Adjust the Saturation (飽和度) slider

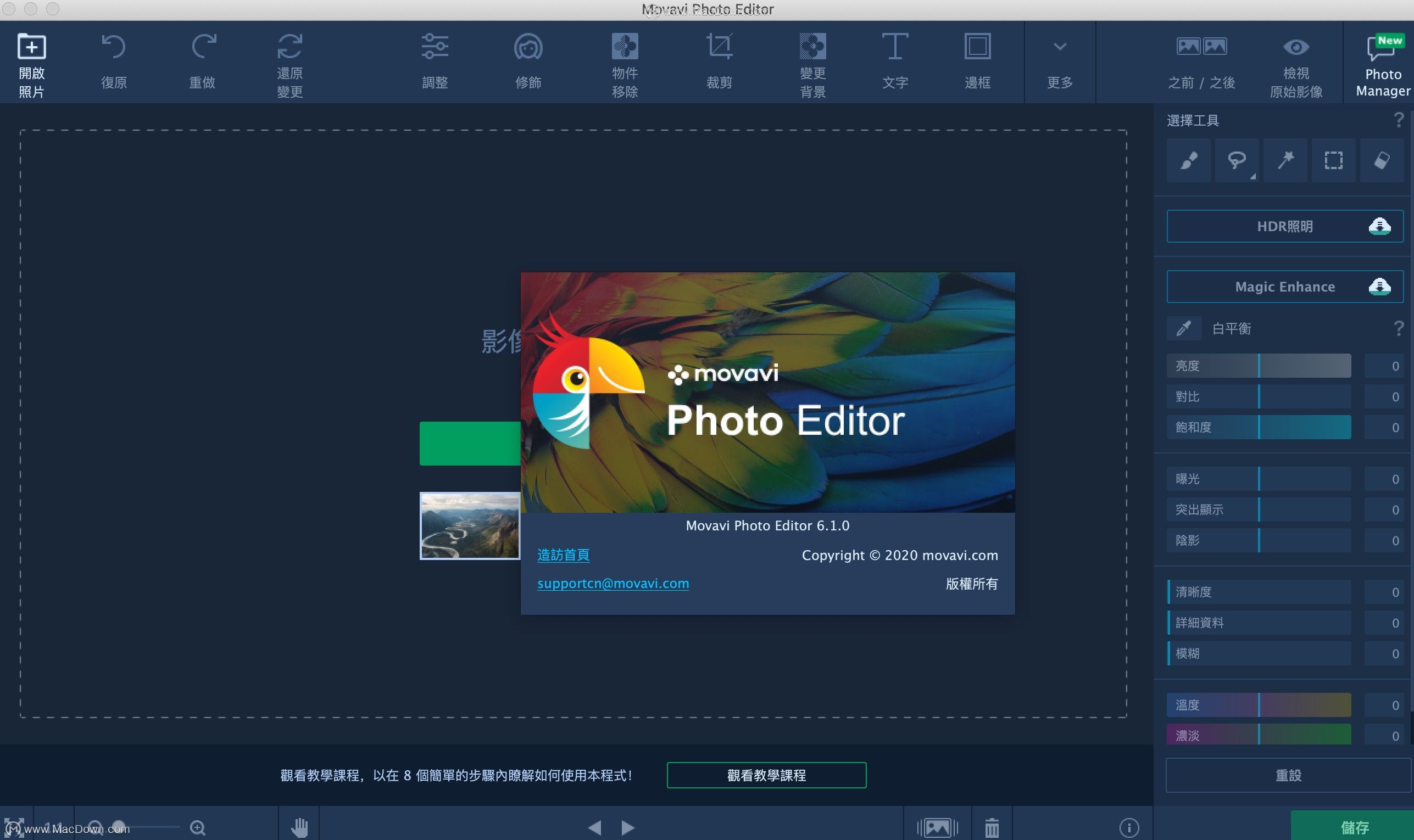(1259, 427)
